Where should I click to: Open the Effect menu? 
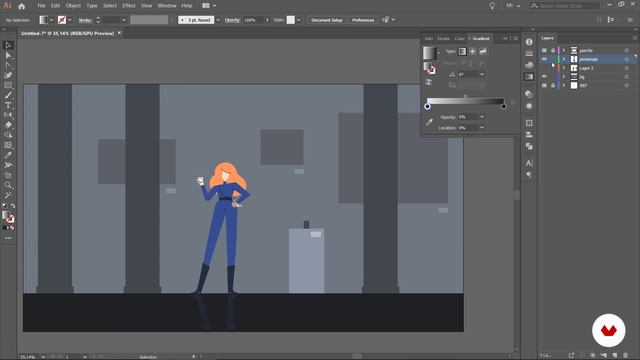pyautogui.click(x=129, y=6)
